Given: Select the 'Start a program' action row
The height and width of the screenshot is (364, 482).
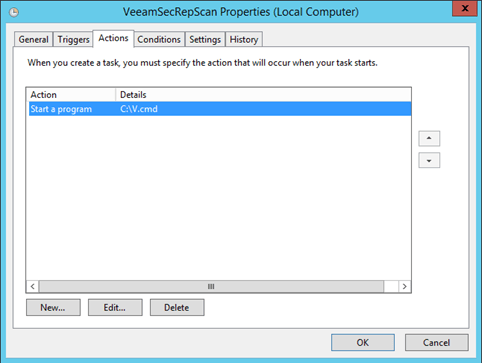Looking at the screenshot, I should [220, 109].
